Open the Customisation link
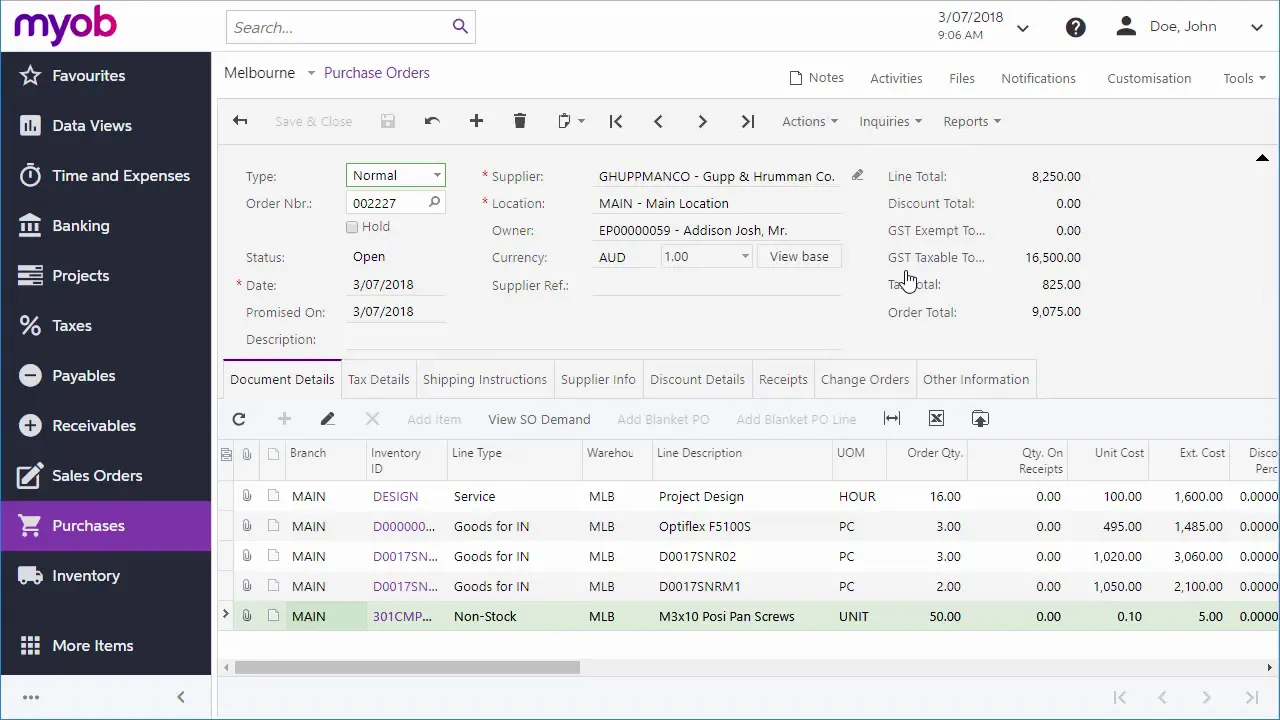 pos(1149,78)
